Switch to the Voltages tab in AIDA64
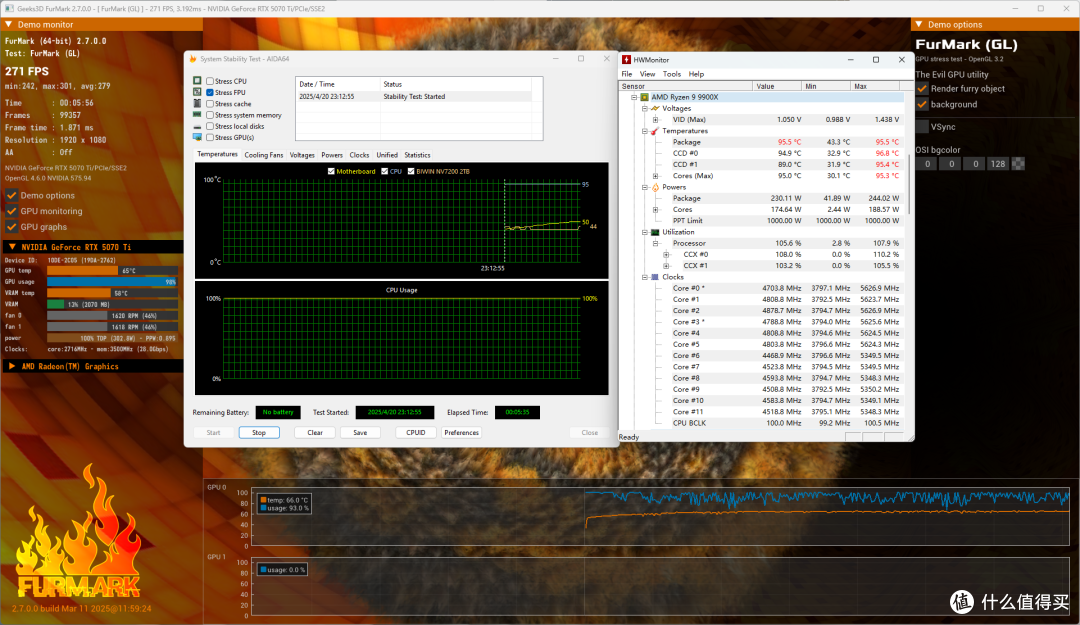 tap(302, 155)
